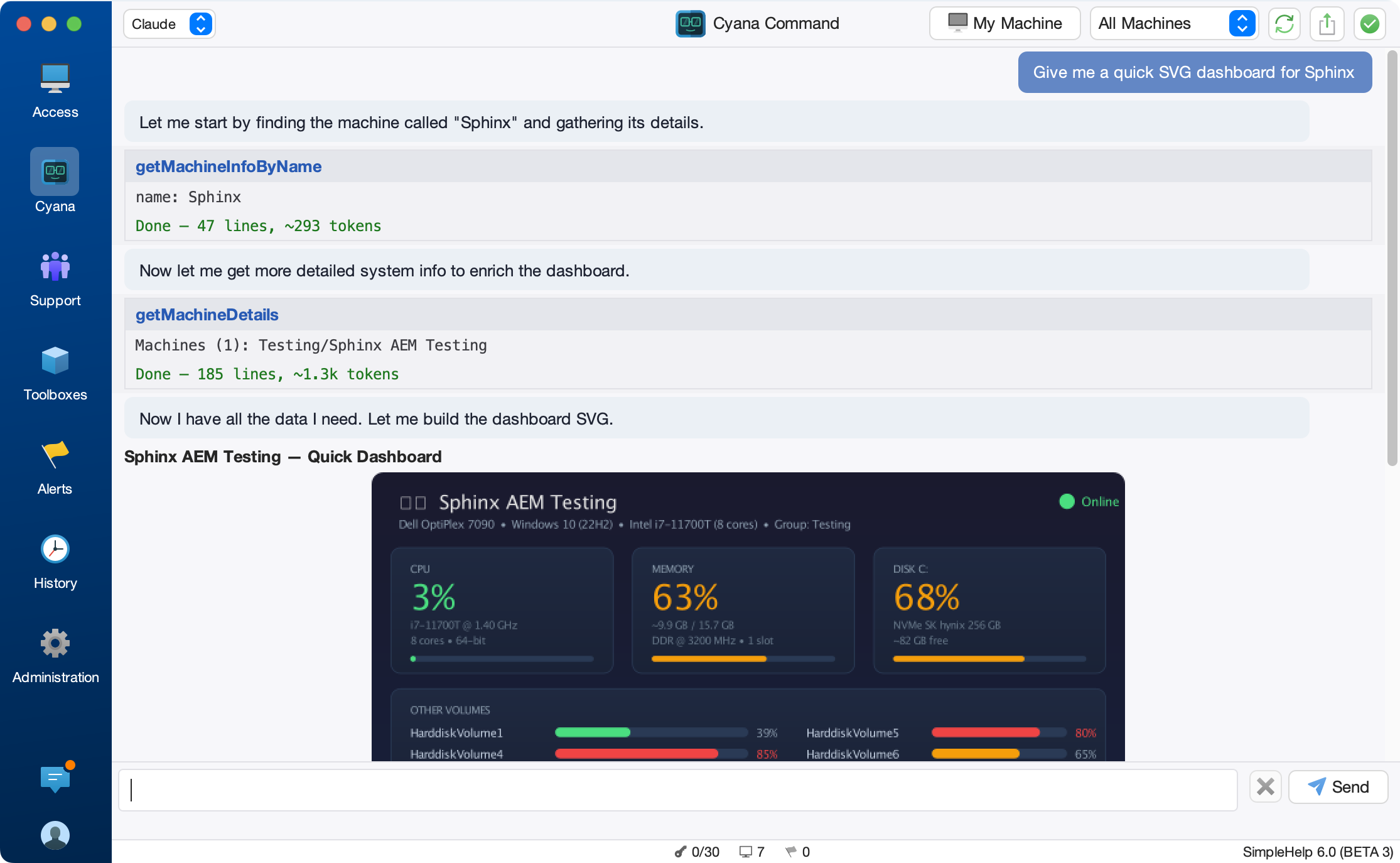Open the messages icon with notification badge
This screenshot has height=863, width=1400.
coord(55,779)
